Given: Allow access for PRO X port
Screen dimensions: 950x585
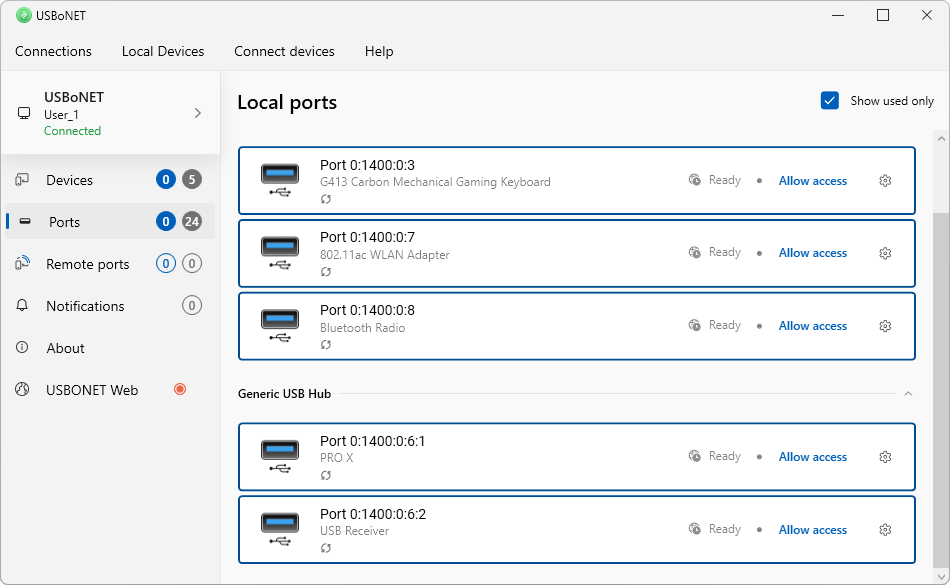Looking at the screenshot, I should (812, 457).
